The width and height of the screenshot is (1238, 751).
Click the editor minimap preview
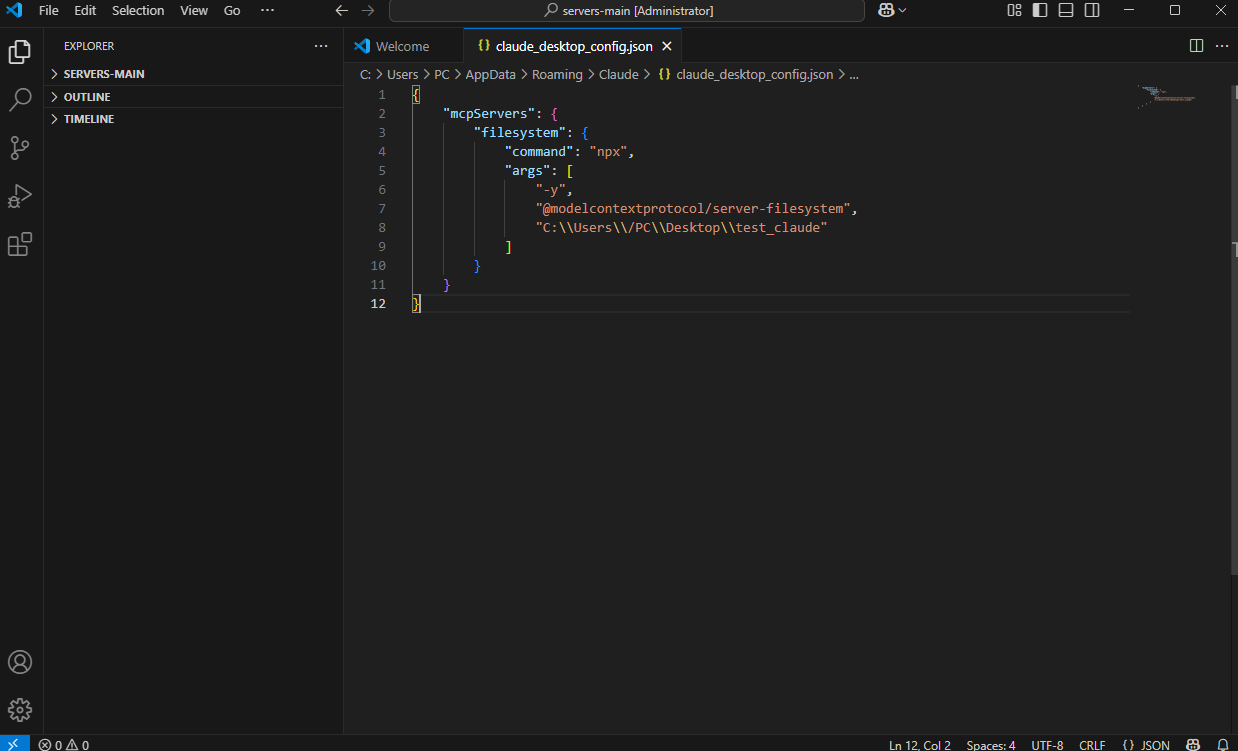1166,96
